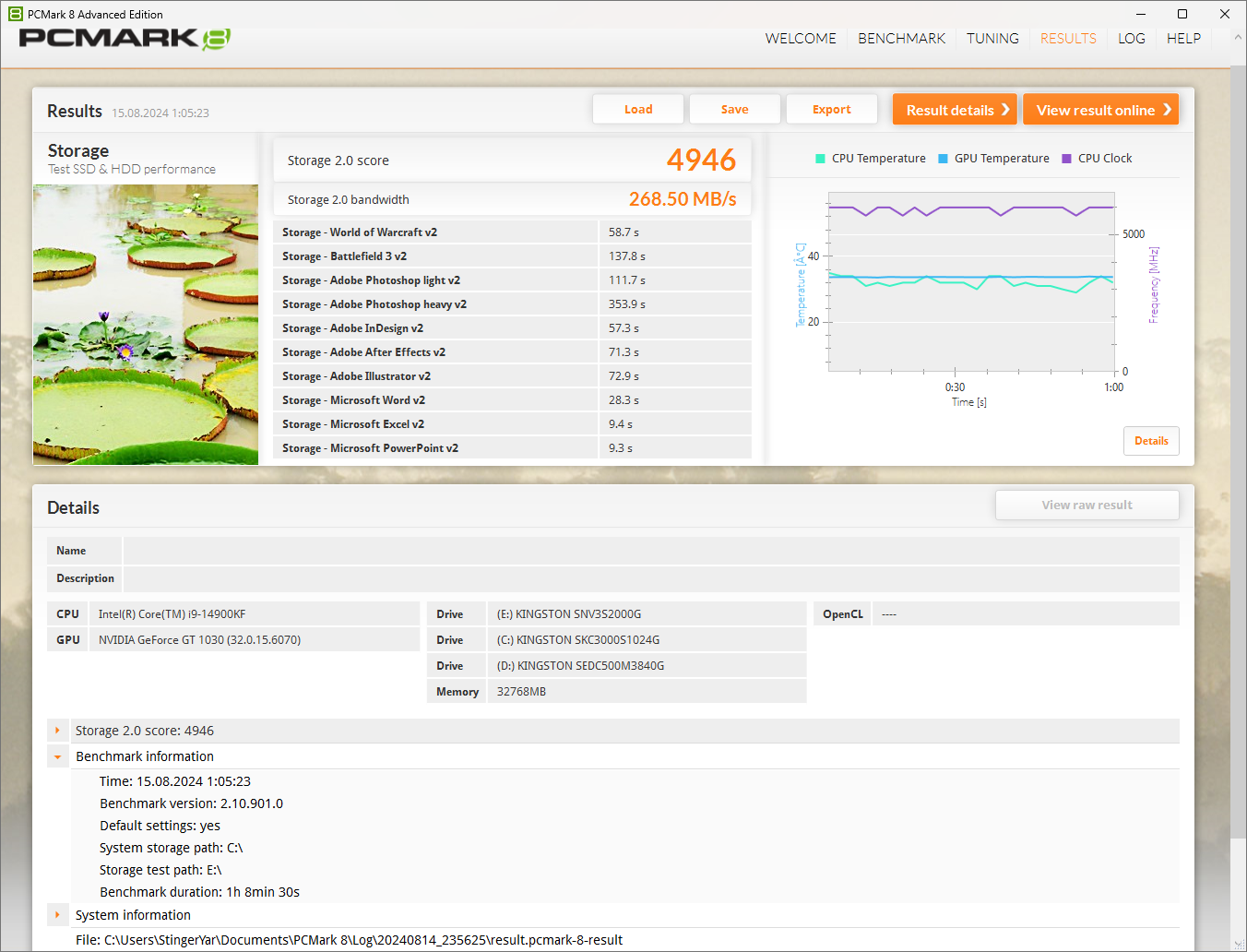The height and width of the screenshot is (952, 1247).
Task: Select Adobe Photoshop light v2 row
Action: click(x=512, y=280)
